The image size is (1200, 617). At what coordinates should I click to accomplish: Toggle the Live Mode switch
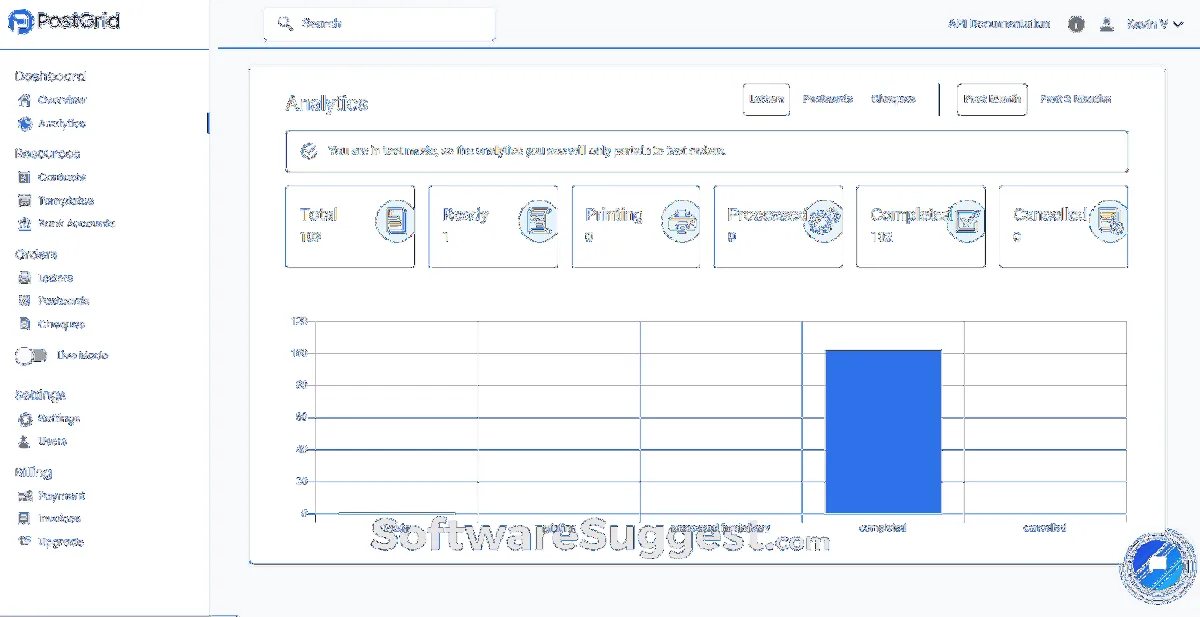[31, 356]
